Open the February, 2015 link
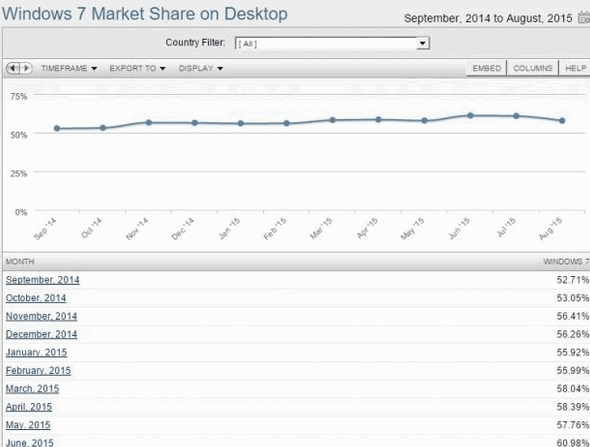Image resolution: width=590 pixels, height=447 pixels. pos(38,371)
